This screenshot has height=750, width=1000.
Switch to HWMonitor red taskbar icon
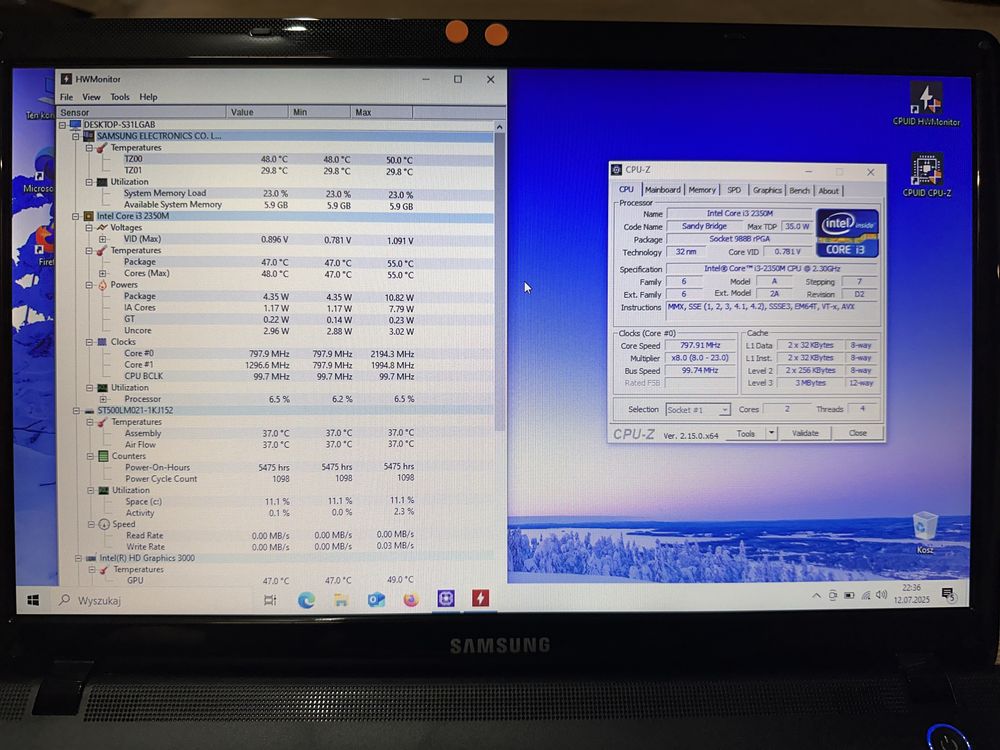pyautogui.click(x=480, y=598)
